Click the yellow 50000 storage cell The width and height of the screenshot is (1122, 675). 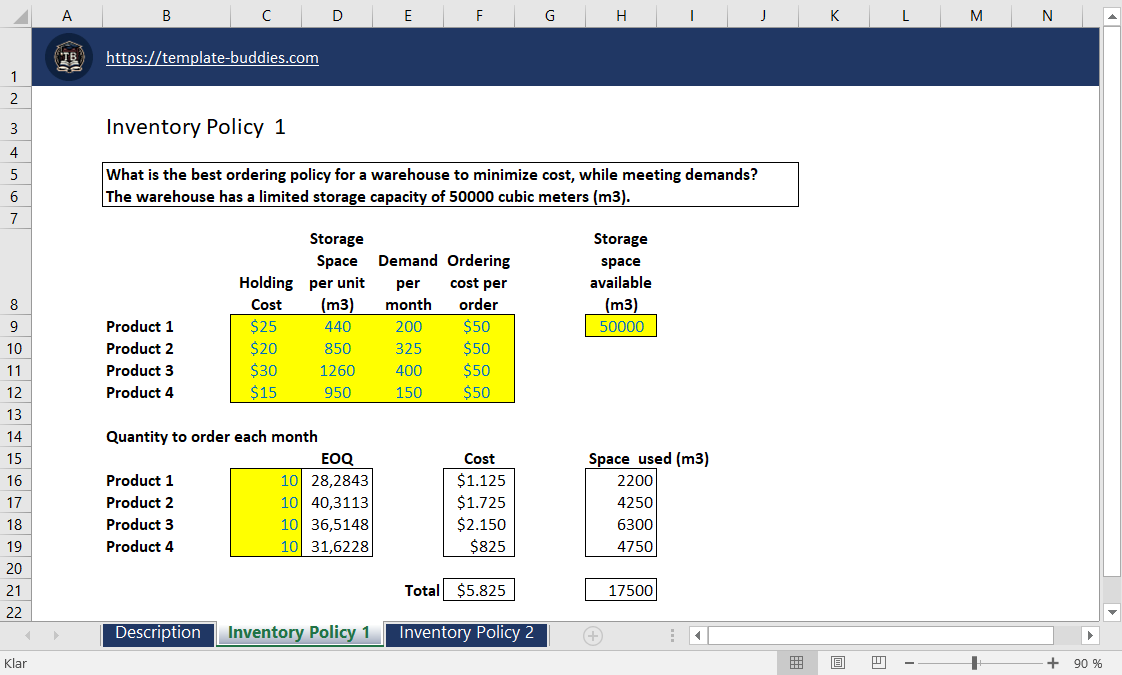[620, 326]
